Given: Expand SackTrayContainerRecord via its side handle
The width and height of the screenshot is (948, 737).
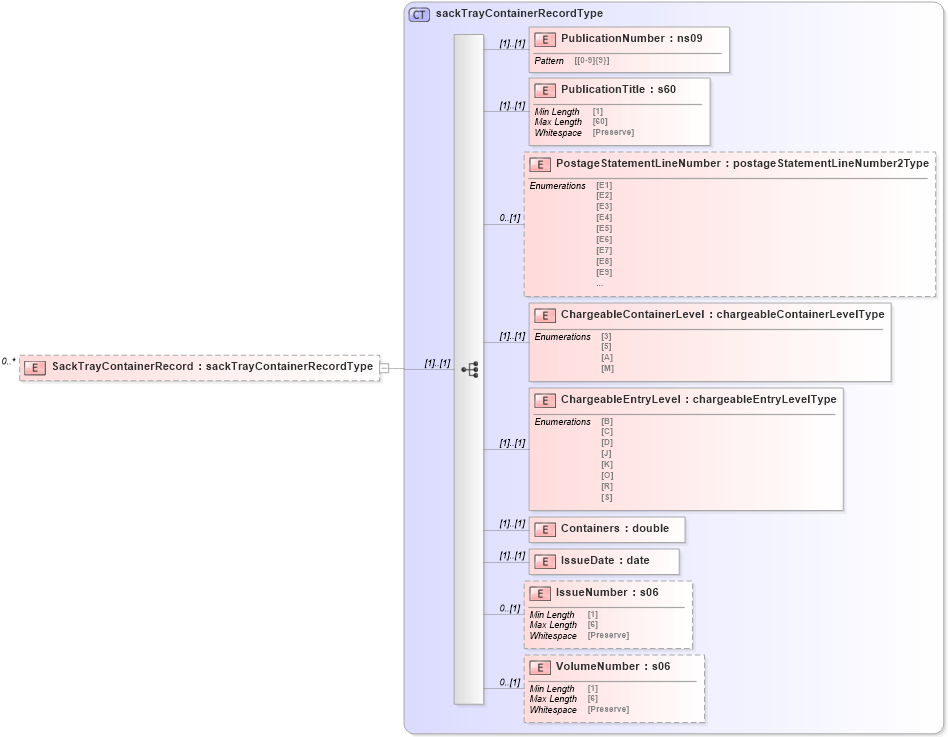Looking at the screenshot, I should pyautogui.click(x=382, y=367).
